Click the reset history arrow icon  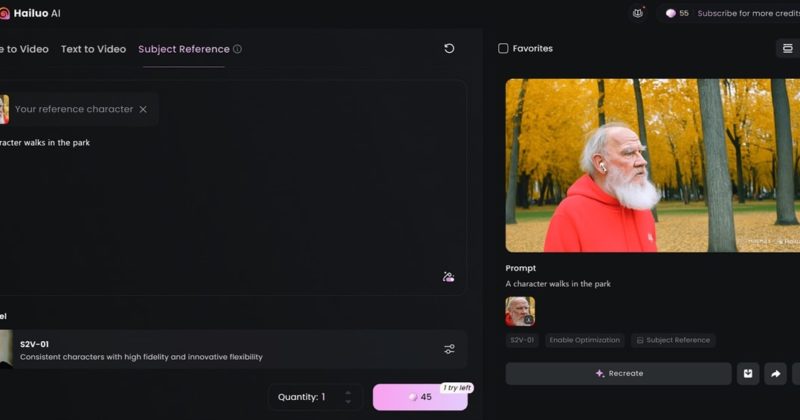coord(449,48)
